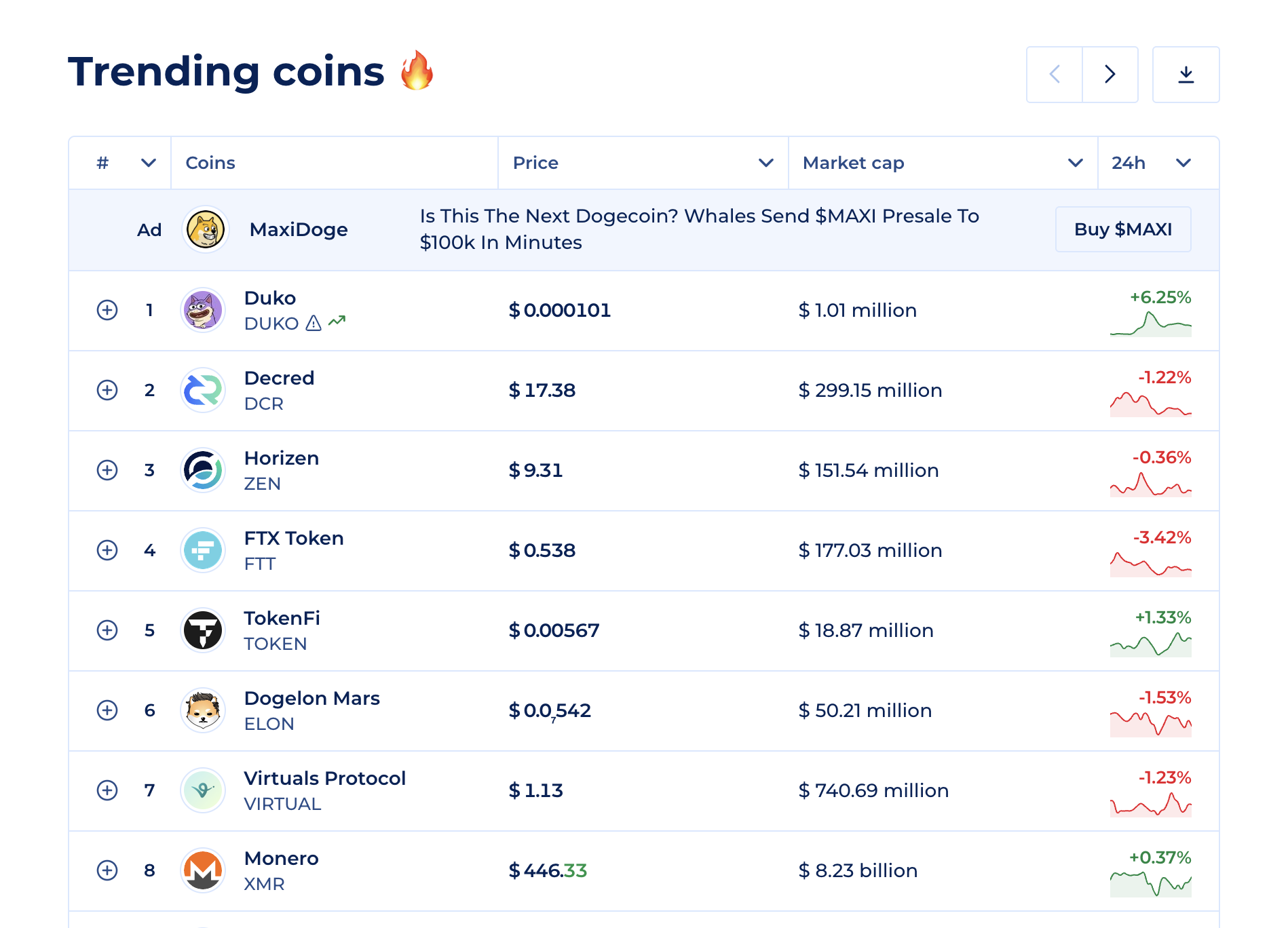This screenshot has height=928, width=1288.
Task: Click the Duko coin logo
Action: click(x=203, y=310)
